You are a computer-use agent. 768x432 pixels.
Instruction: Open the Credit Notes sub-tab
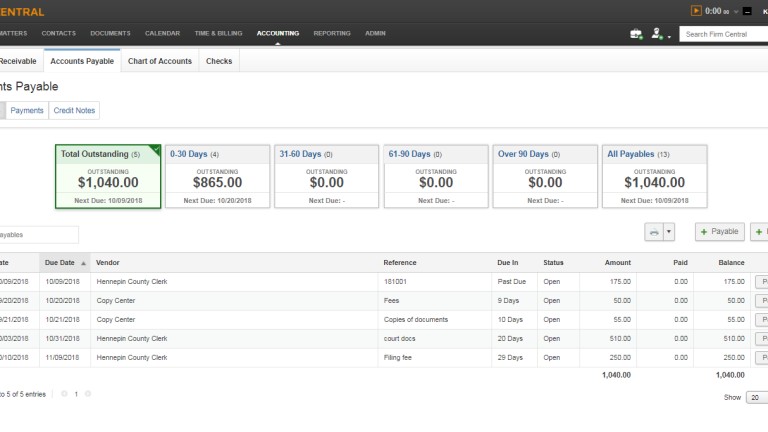pos(75,110)
